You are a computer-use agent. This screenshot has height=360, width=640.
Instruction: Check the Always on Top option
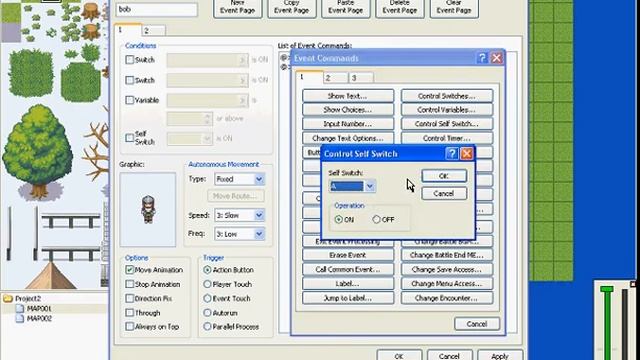tap(129, 327)
